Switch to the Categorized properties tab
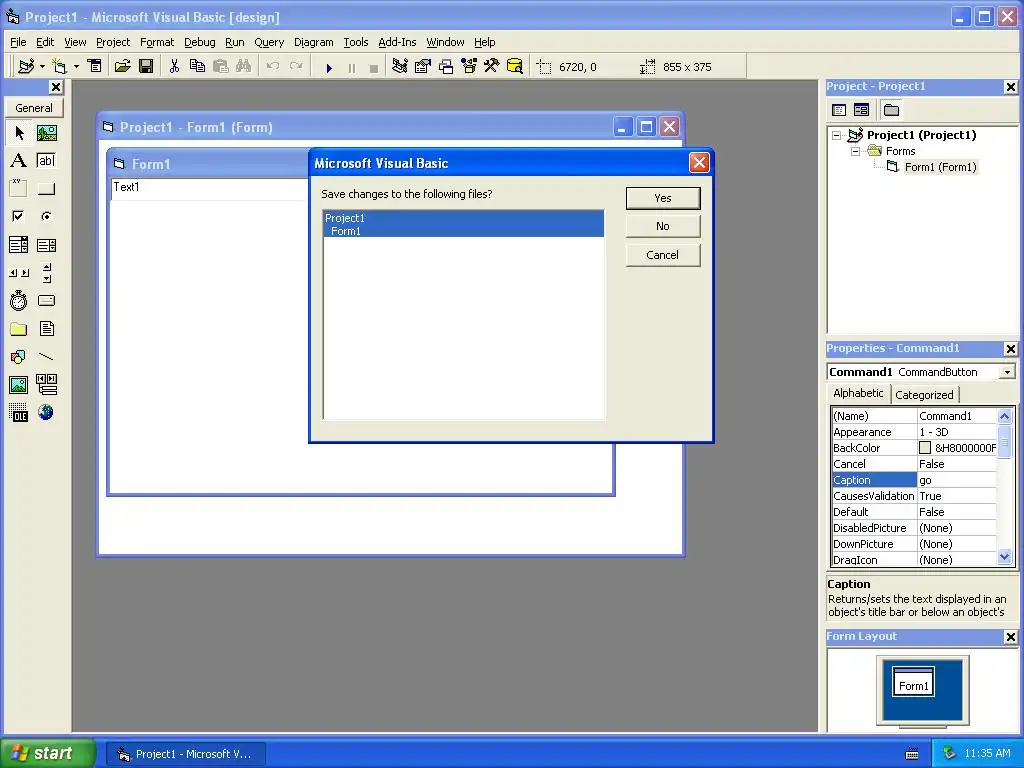The width and height of the screenshot is (1024, 768). (924, 394)
